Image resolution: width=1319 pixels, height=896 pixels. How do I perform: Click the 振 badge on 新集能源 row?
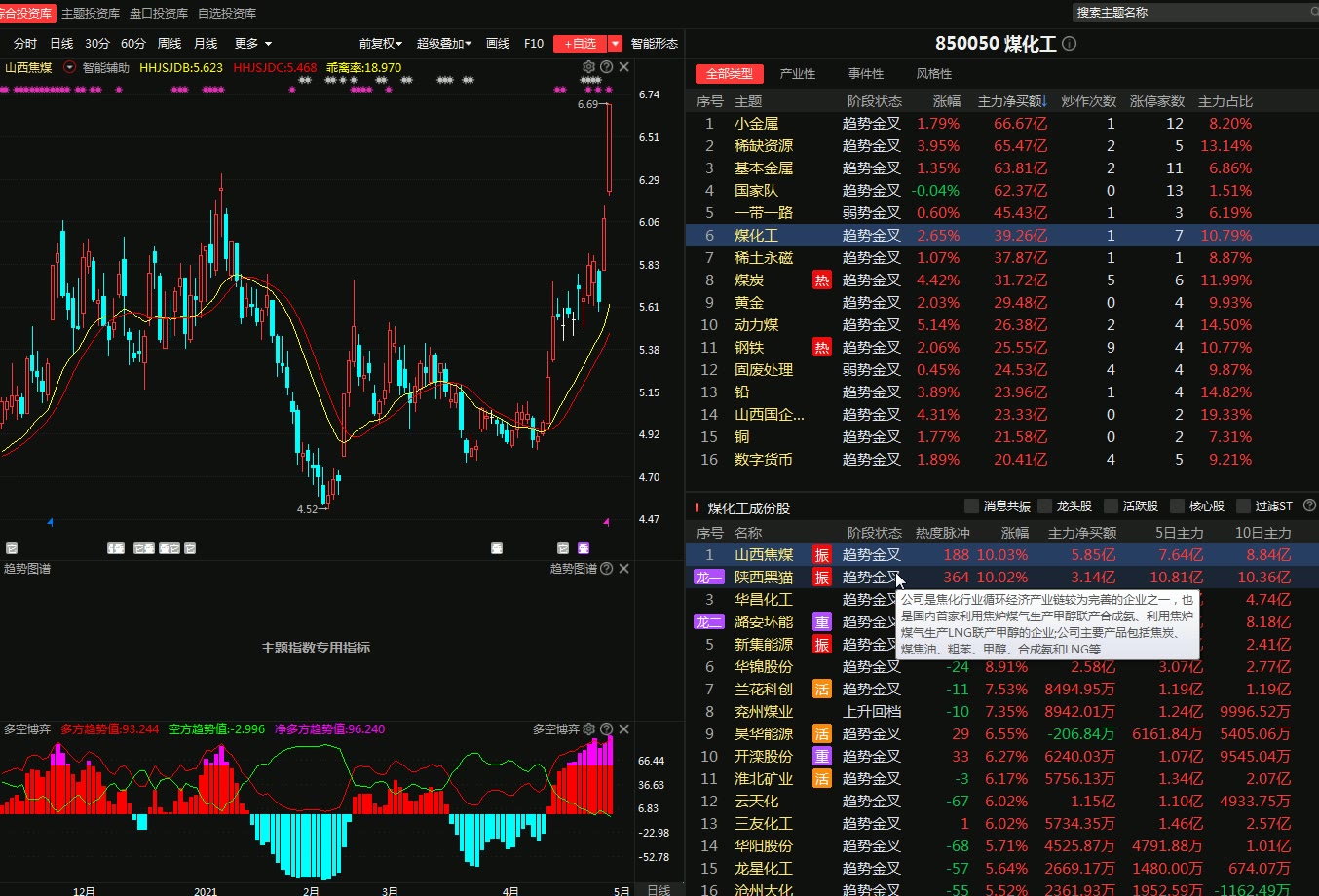[821, 645]
